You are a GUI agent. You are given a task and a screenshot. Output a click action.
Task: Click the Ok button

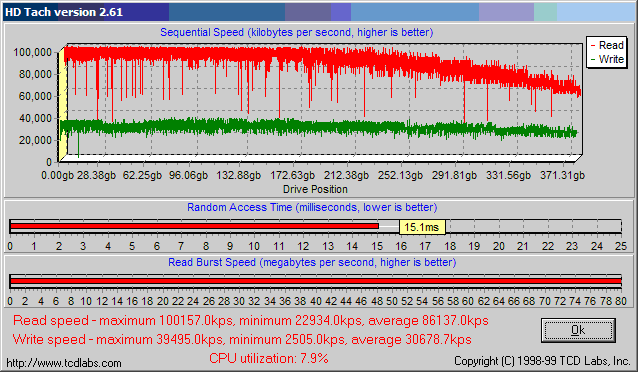point(578,330)
